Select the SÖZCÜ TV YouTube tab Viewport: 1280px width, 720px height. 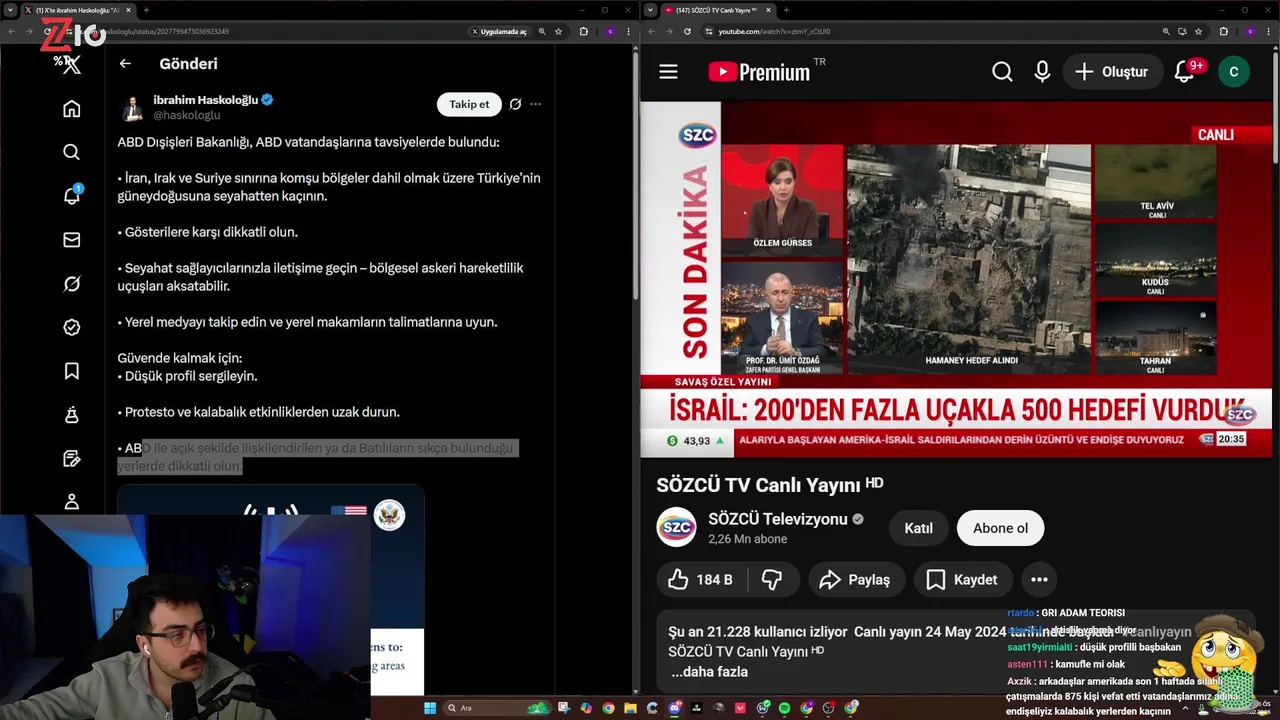(717, 10)
